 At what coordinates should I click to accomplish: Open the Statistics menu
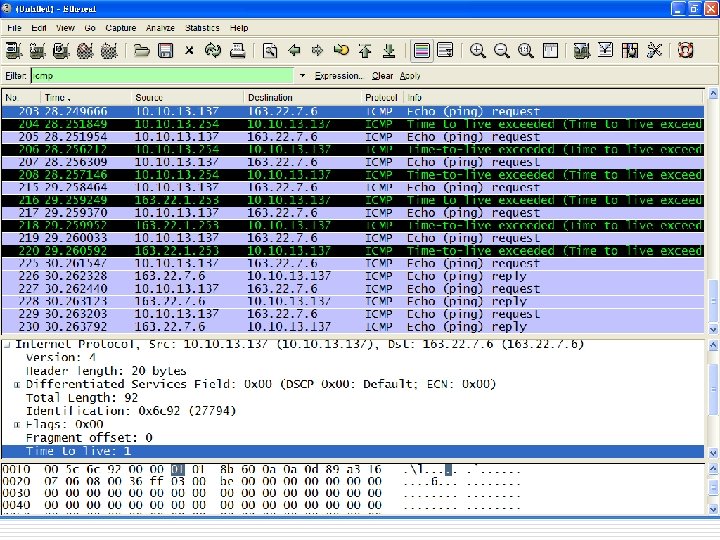pyautogui.click(x=203, y=28)
